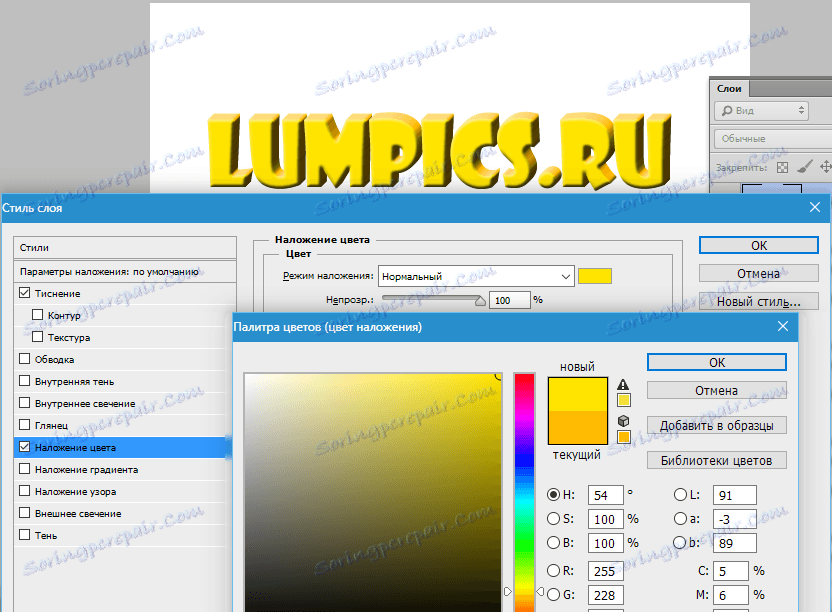This screenshot has height=612, width=832.
Task: Select the R red radio button
Action: point(553,571)
